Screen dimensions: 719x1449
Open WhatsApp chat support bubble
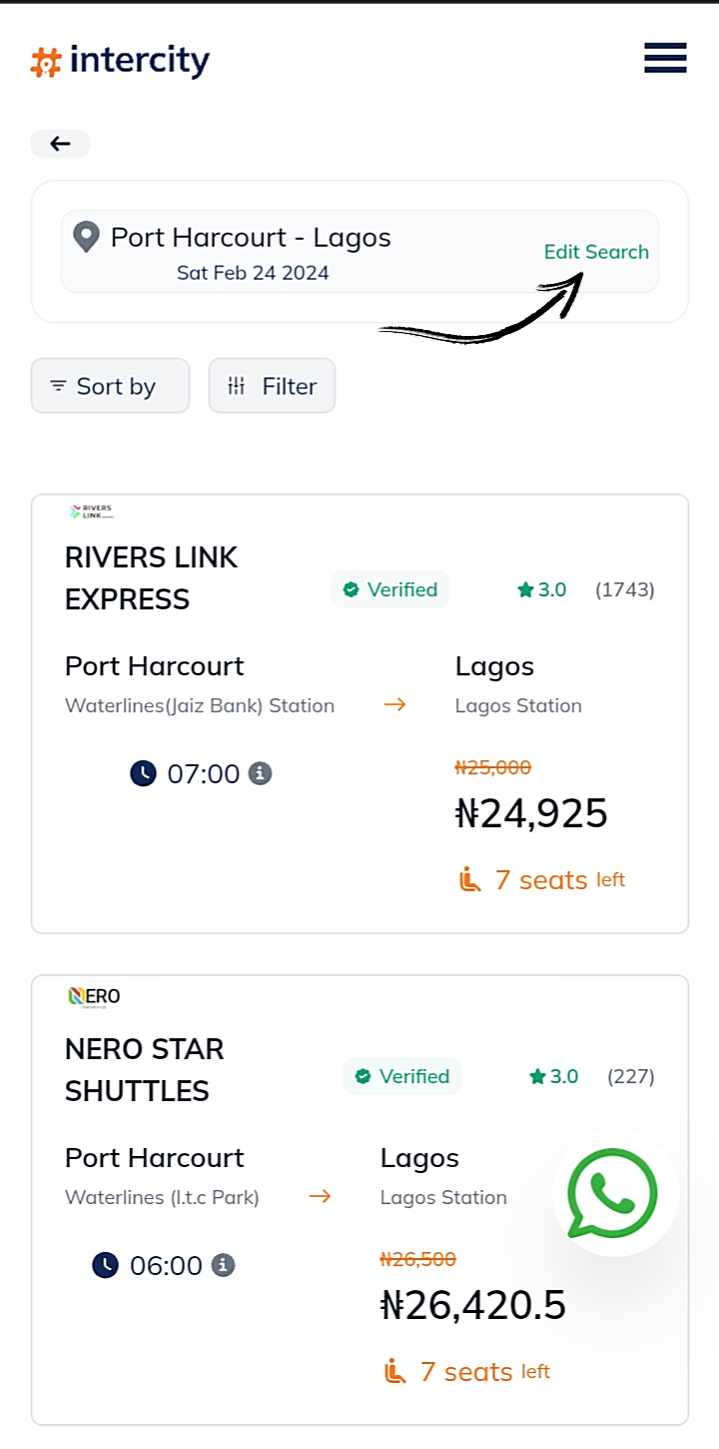coord(612,1193)
